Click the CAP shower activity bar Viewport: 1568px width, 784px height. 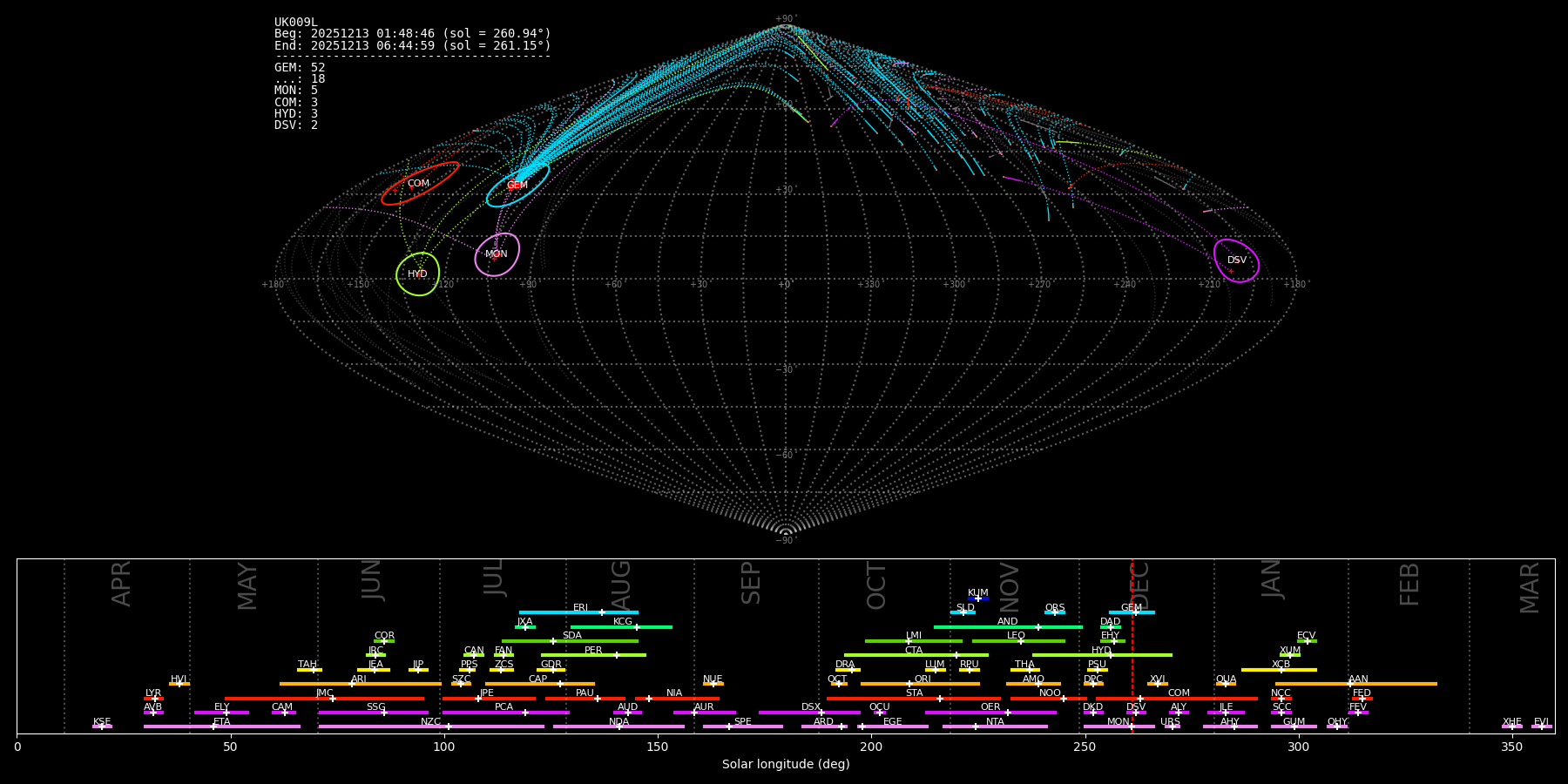[539, 684]
